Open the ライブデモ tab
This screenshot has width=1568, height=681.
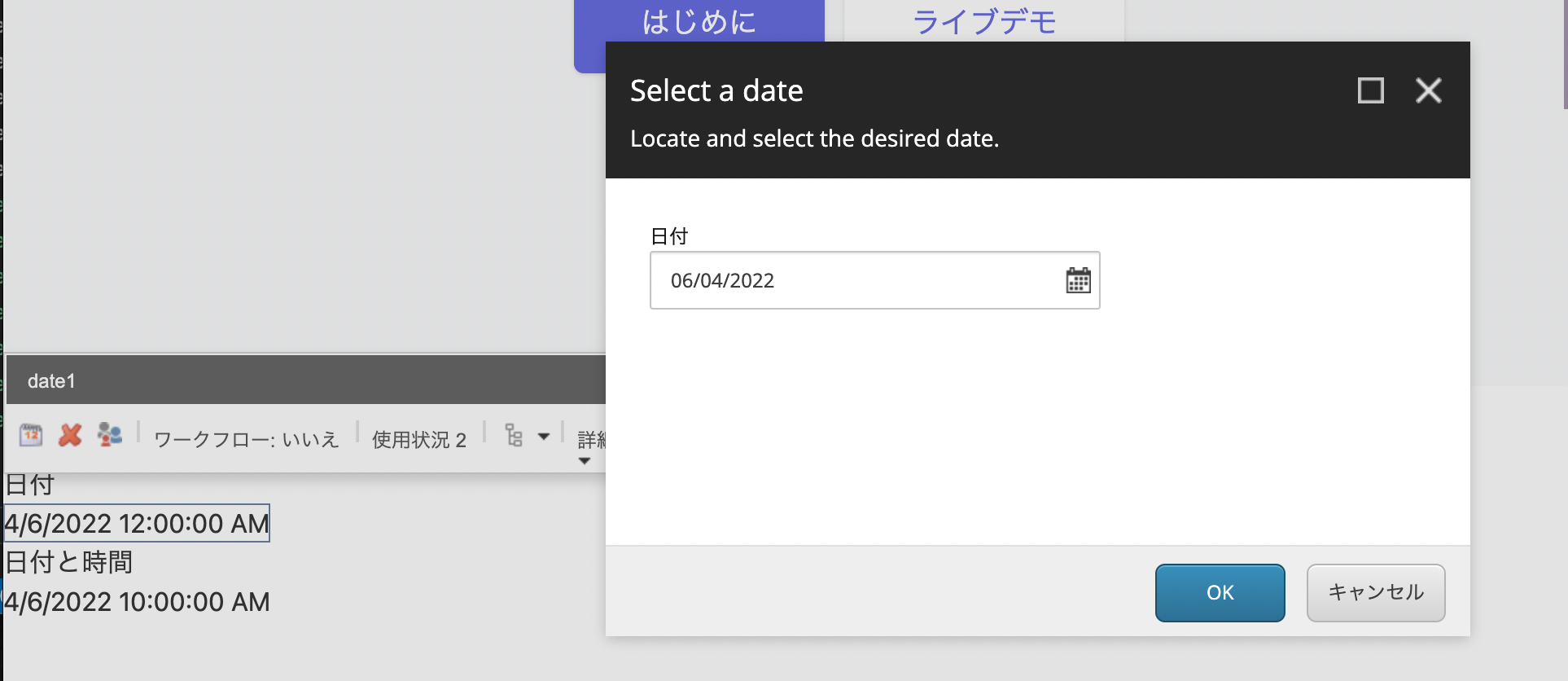pyautogui.click(x=984, y=22)
